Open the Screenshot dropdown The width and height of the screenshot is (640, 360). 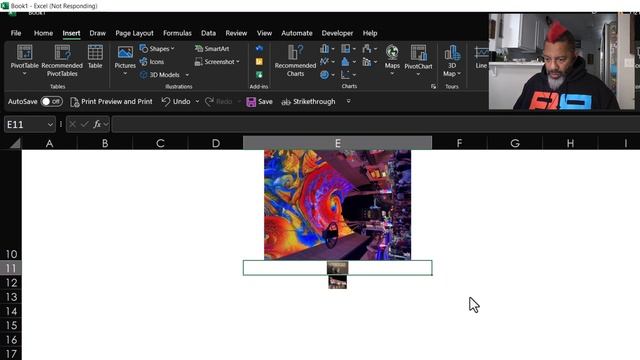(217, 62)
